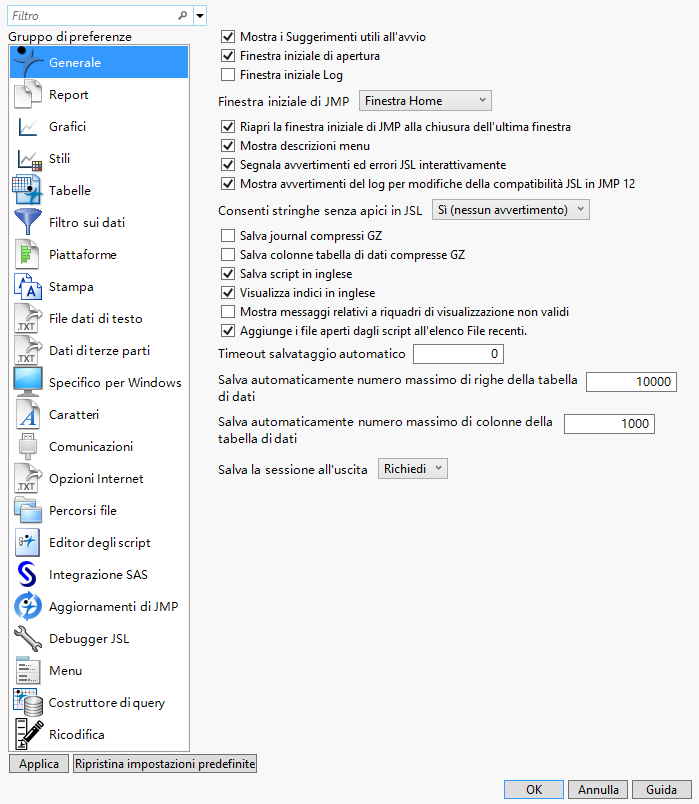Image resolution: width=699 pixels, height=804 pixels.
Task: Select the Opzioni Internet icon
Action: point(28,478)
